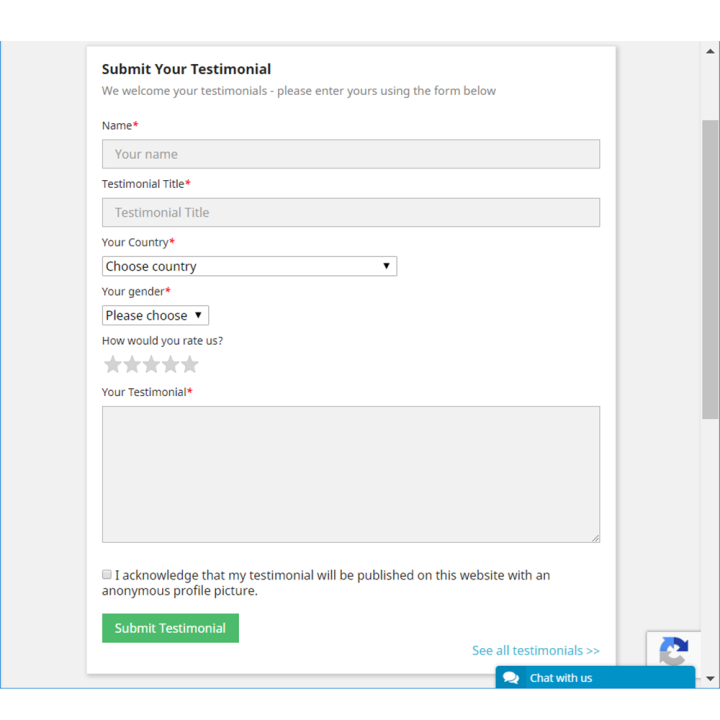Rate with the second star
The image size is (720, 720).
coord(132,365)
